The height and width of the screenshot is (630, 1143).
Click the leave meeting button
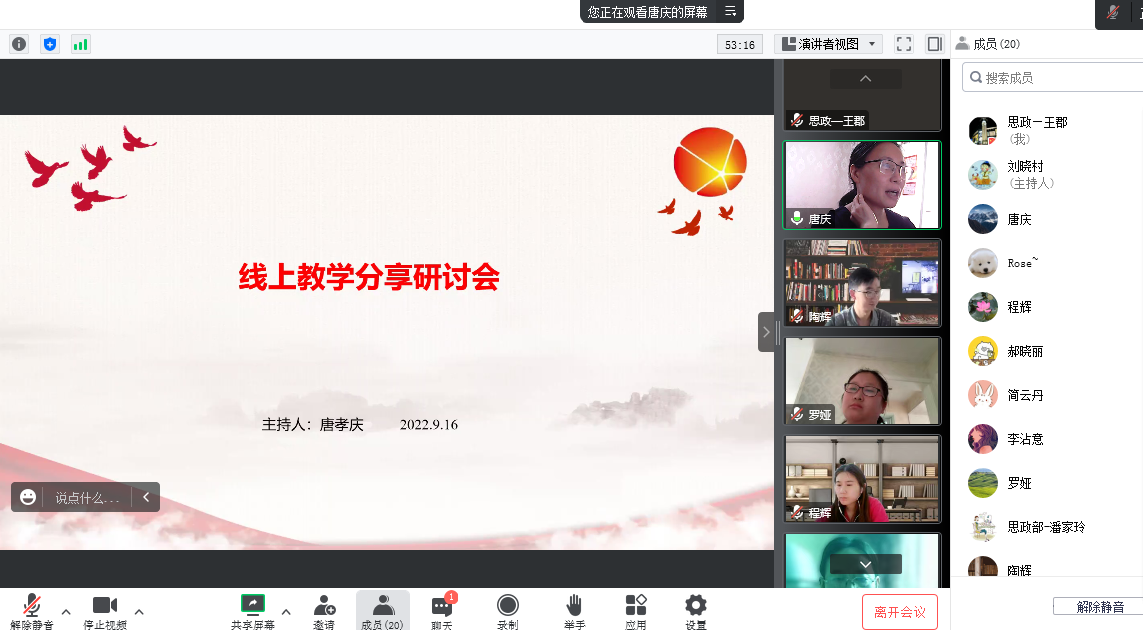(x=899, y=612)
